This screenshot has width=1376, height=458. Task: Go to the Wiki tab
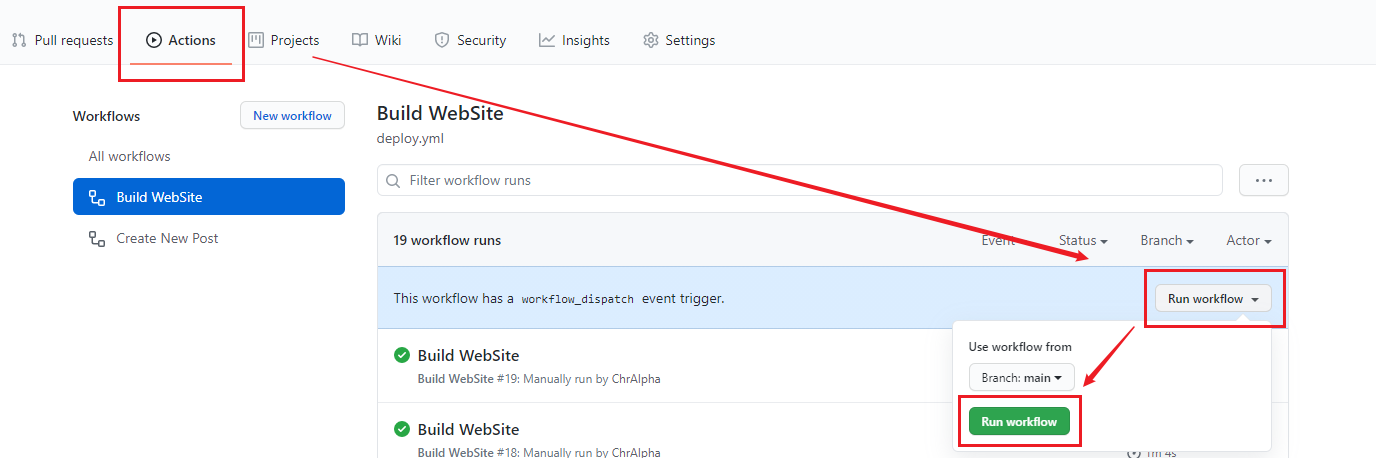click(377, 40)
